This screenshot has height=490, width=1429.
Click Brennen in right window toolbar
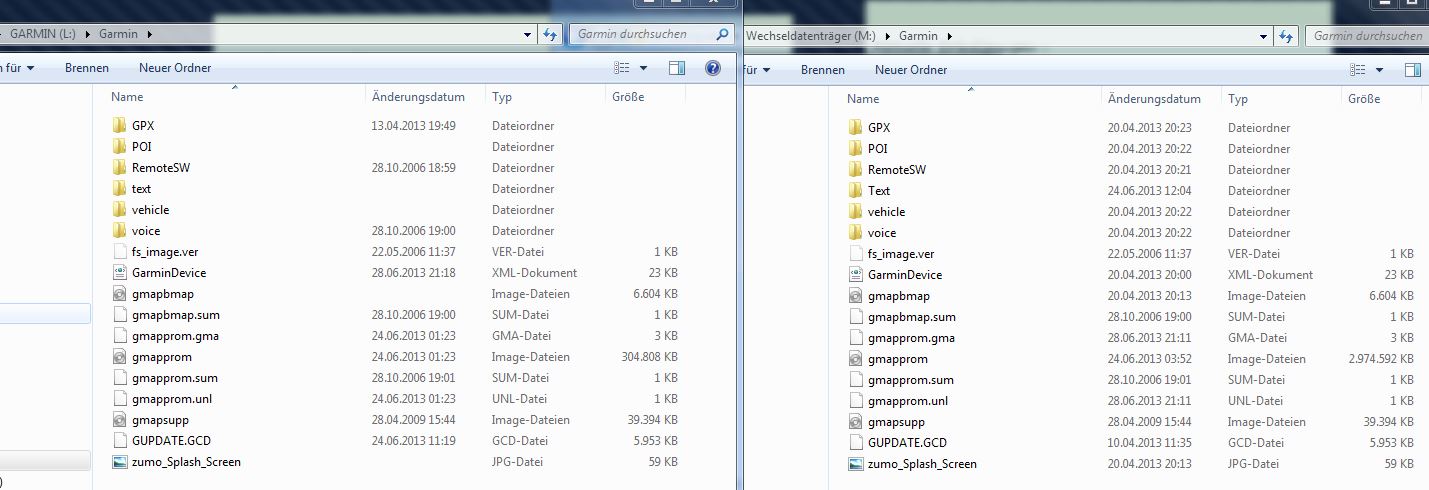(823, 70)
